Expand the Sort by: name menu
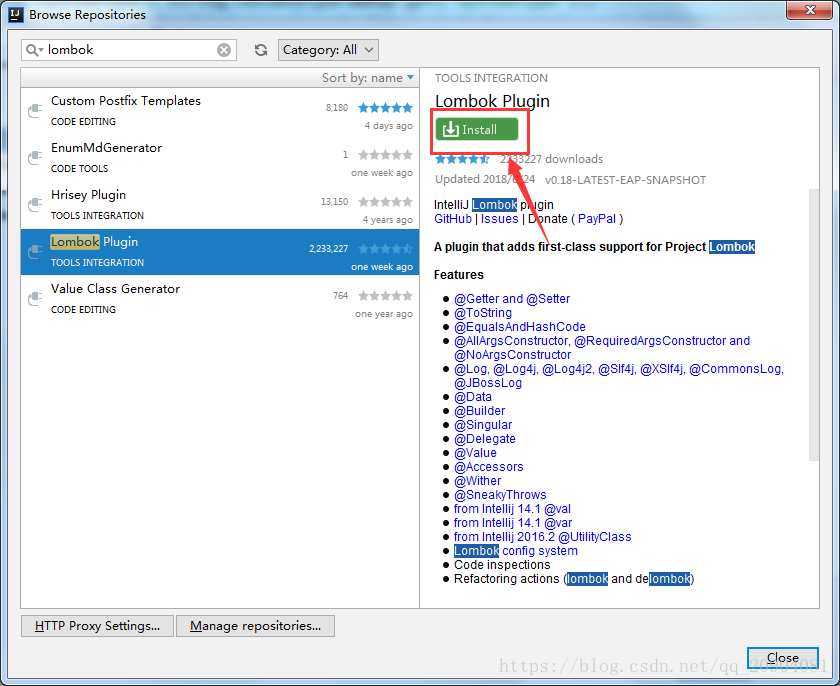 (x=367, y=78)
